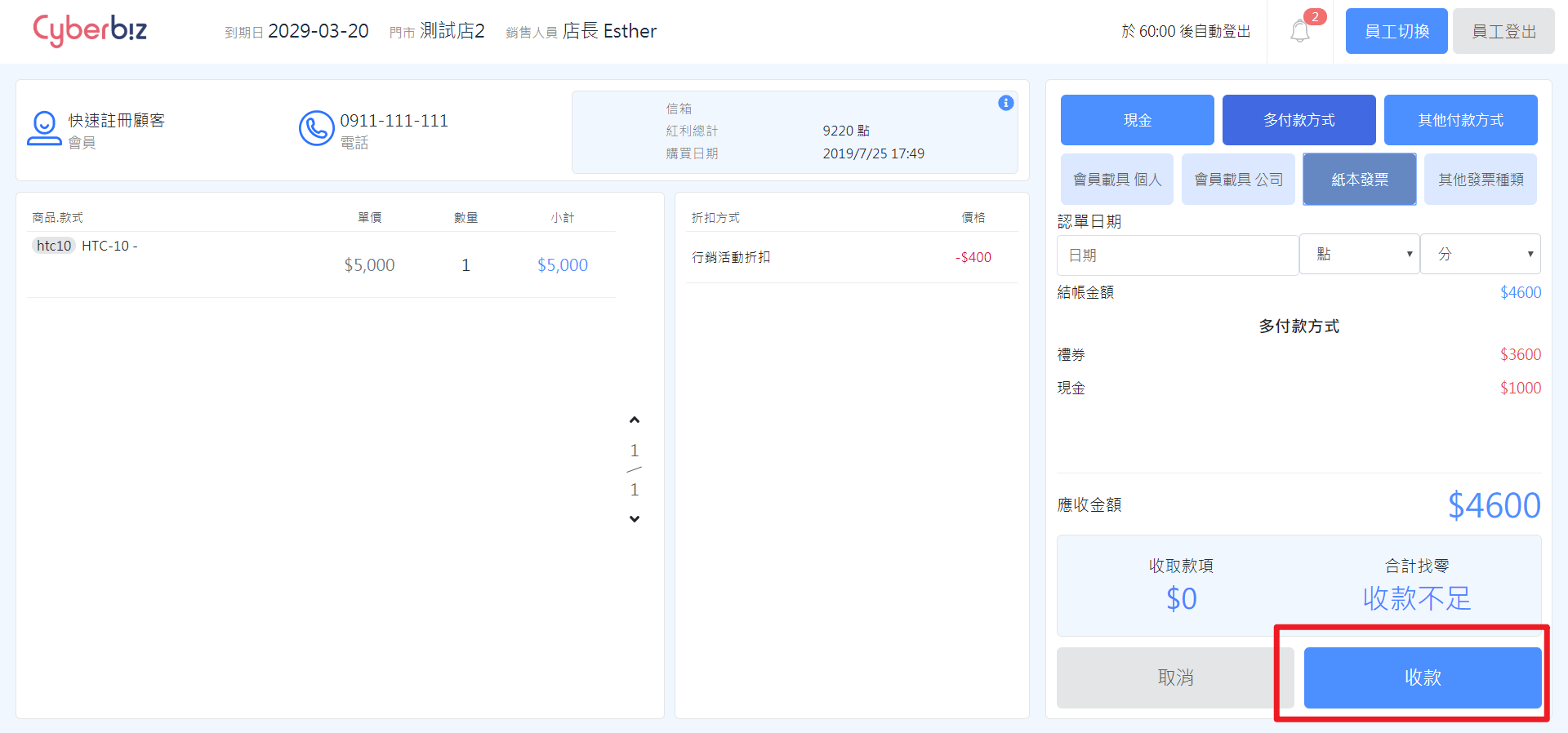
Task: Open the notification bell
Action: (x=1300, y=32)
